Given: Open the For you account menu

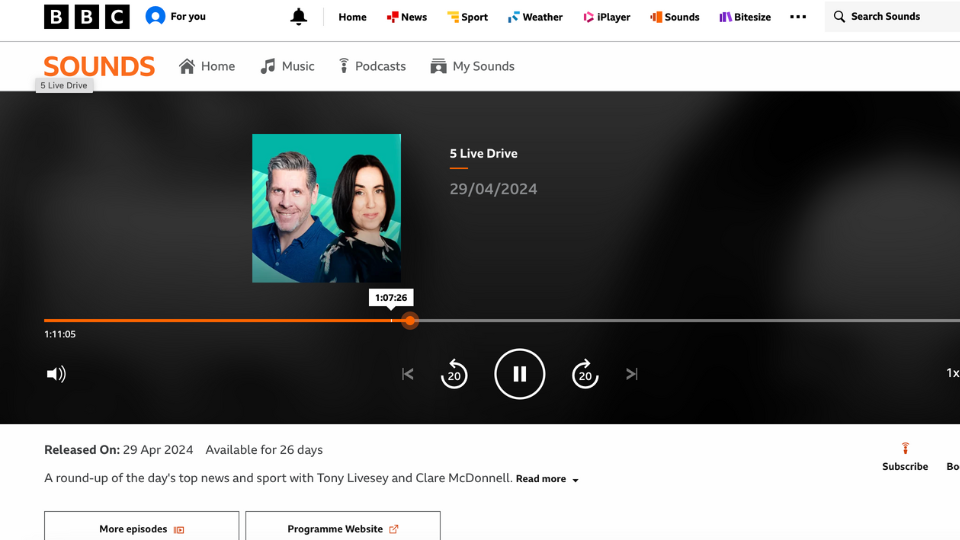Looking at the screenshot, I should pyautogui.click(x=176, y=16).
